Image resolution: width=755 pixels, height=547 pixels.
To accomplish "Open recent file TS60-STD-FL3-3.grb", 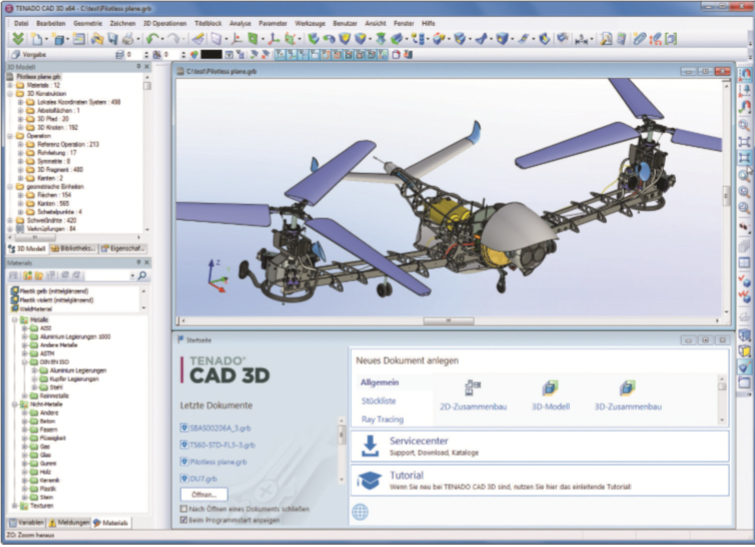I will [x=217, y=445].
